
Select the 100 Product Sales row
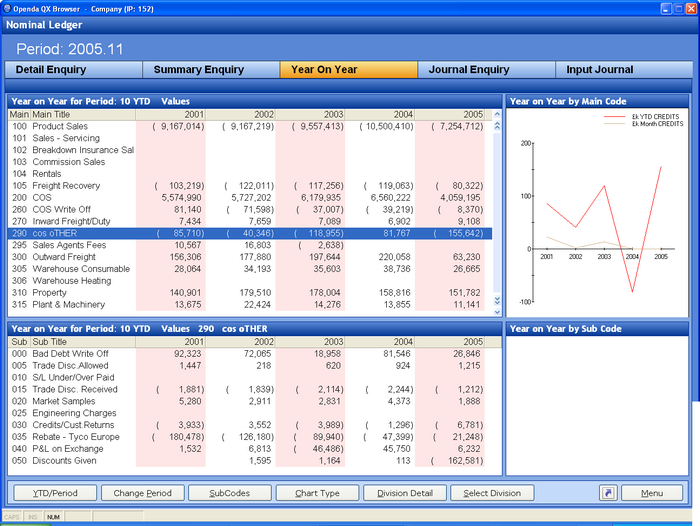click(x=250, y=126)
